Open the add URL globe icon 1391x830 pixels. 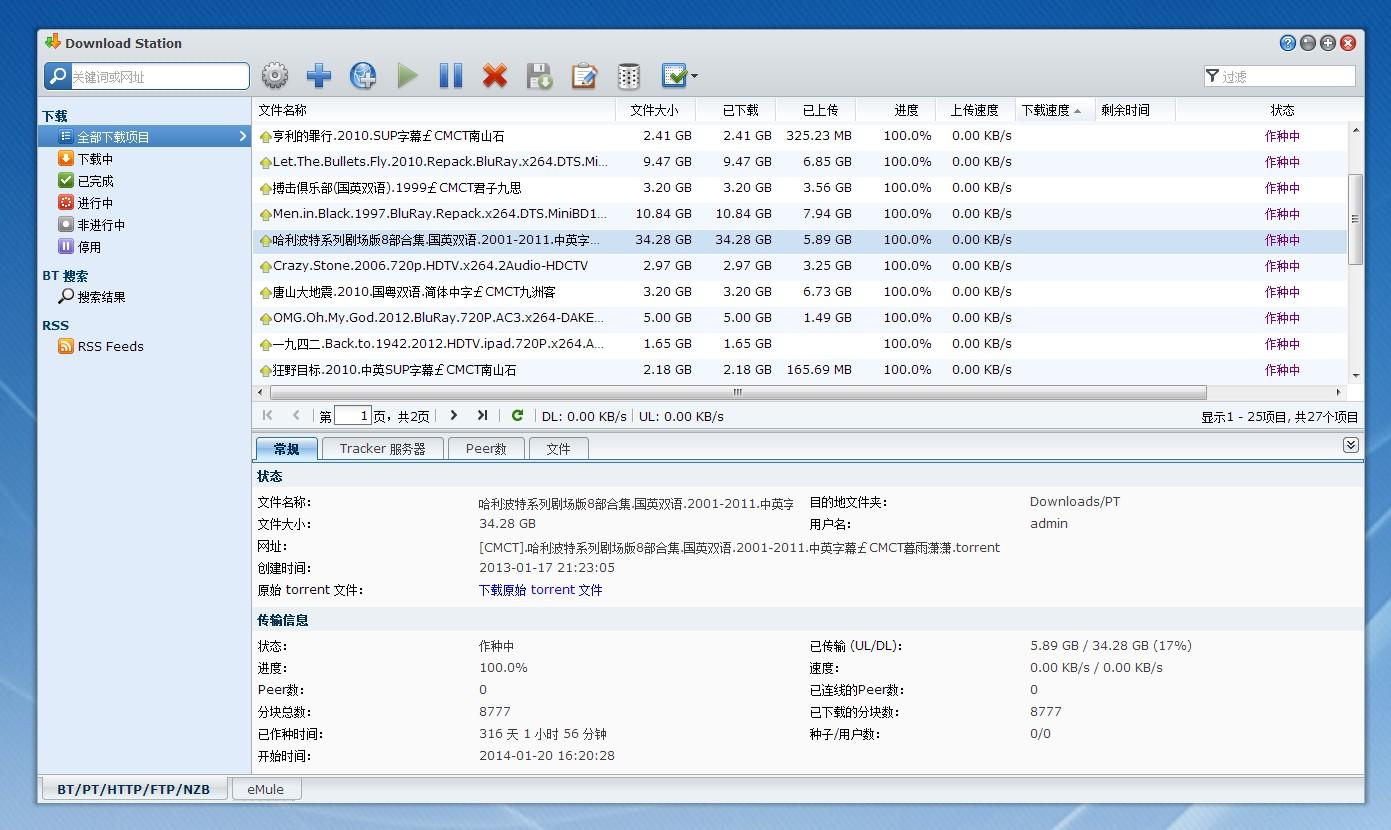coord(364,75)
